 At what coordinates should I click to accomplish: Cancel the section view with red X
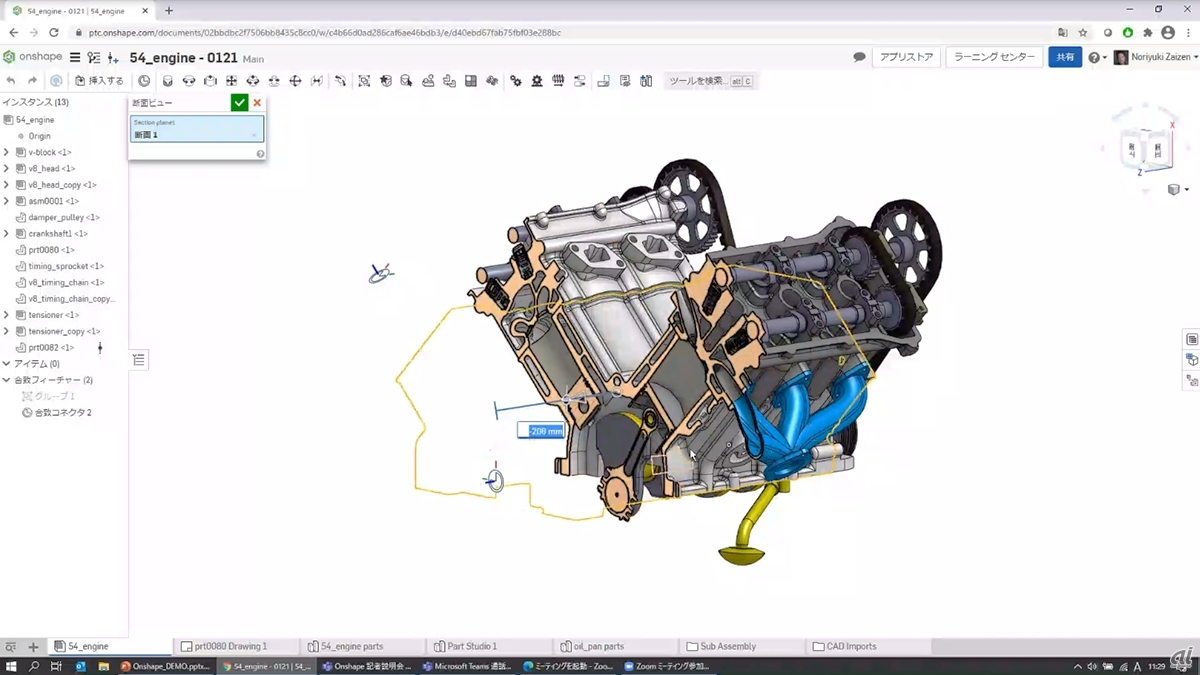(x=257, y=103)
